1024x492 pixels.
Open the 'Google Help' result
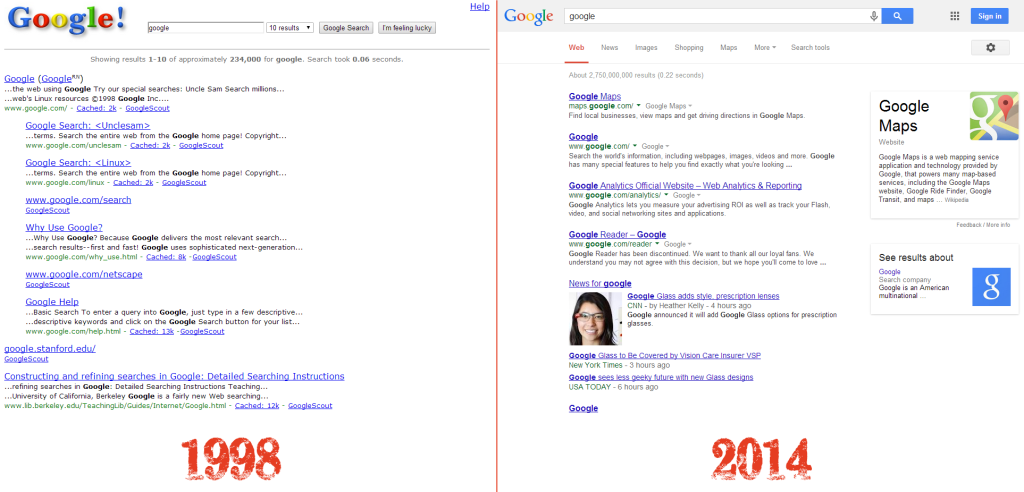[52, 302]
